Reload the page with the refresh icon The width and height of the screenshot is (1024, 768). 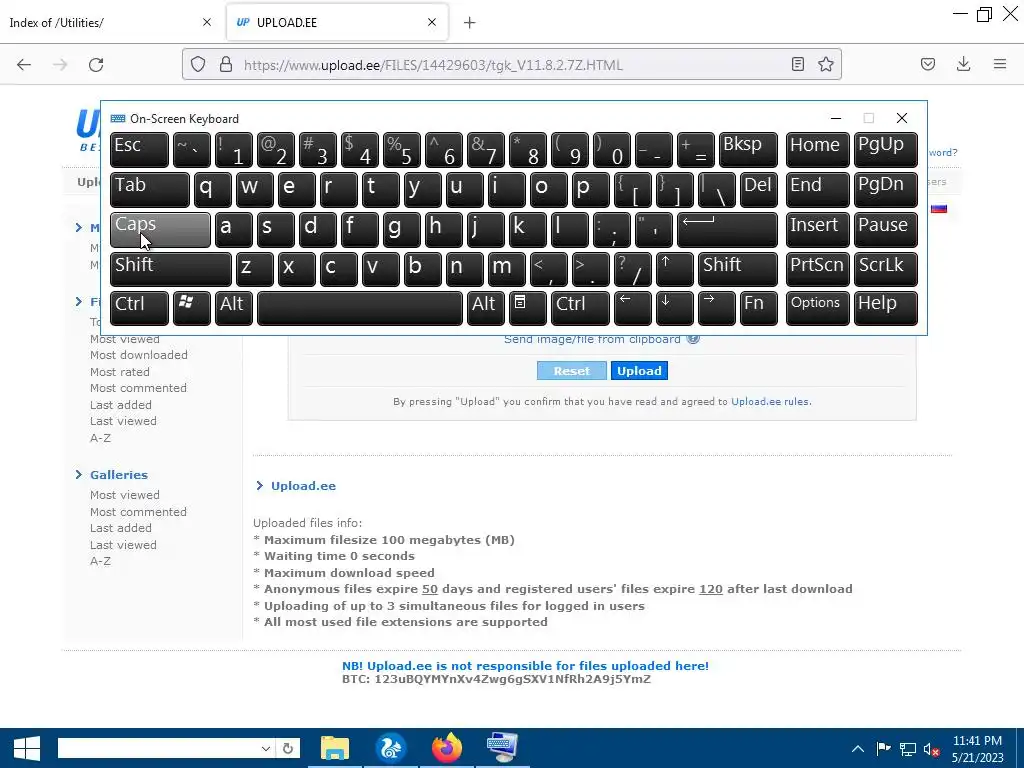pos(96,64)
